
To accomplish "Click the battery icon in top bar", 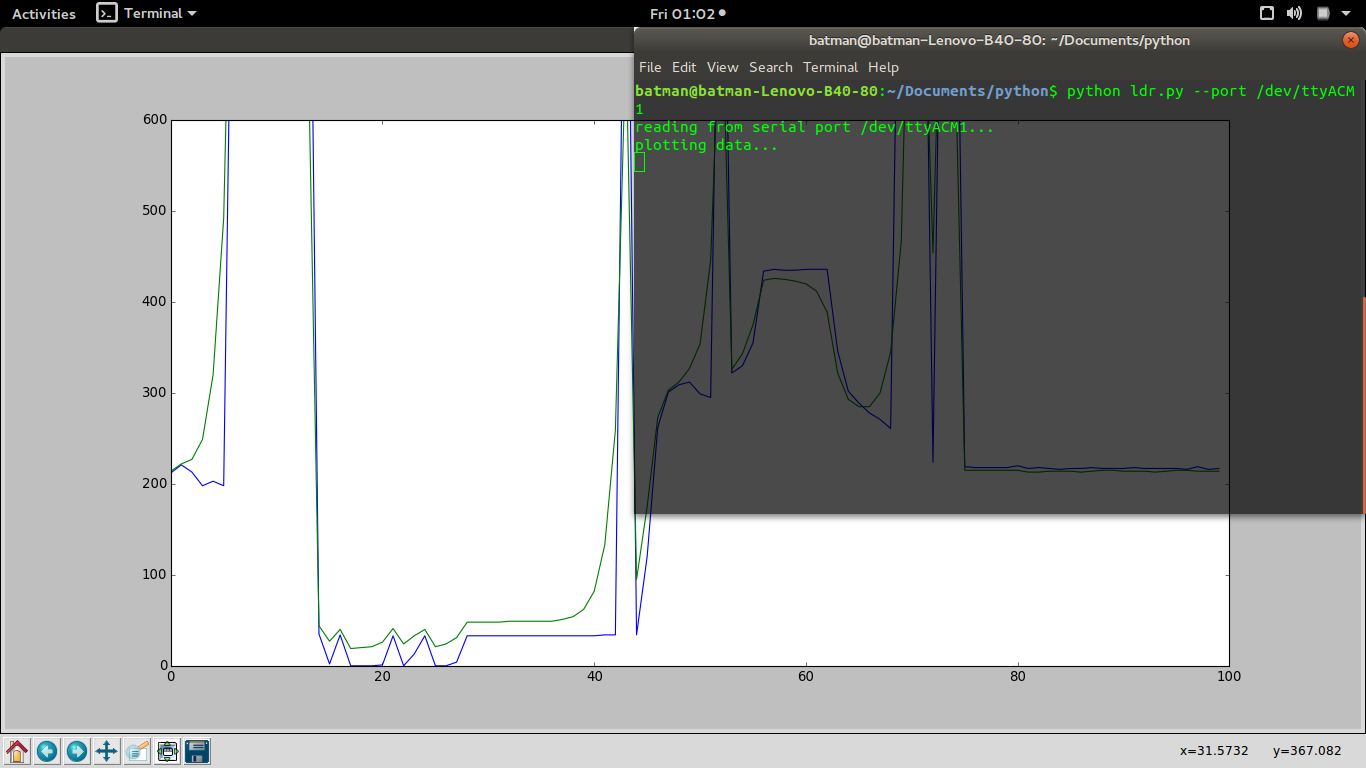I will click(x=1323, y=13).
